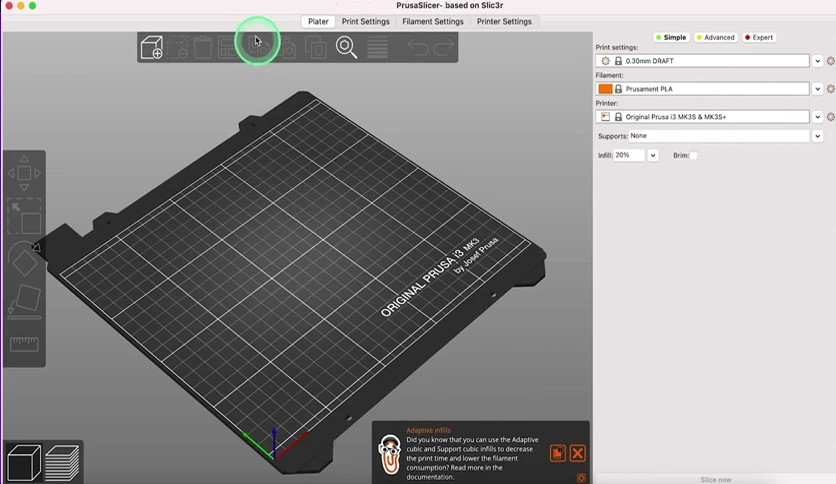Switch to sliced layers preview view

(x=62, y=462)
